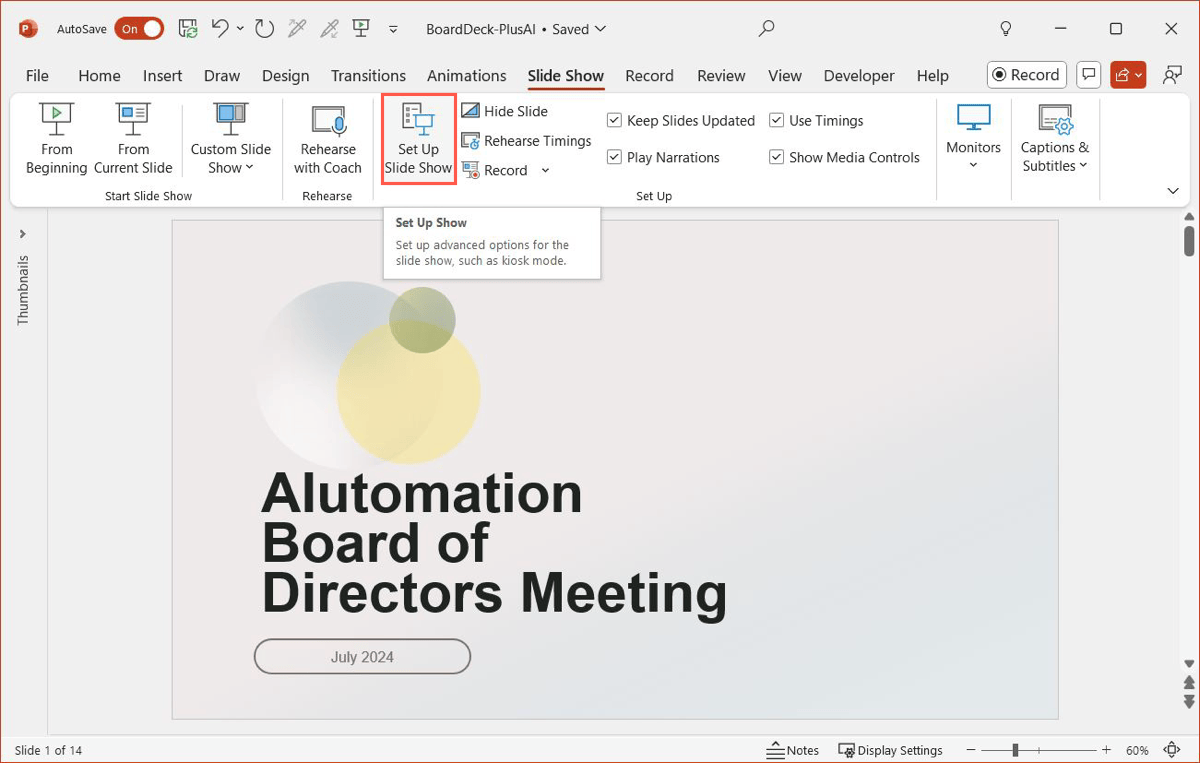The width and height of the screenshot is (1200, 763).
Task: Click the scrollbar down arrow
Action: (x=1189, y=664)
